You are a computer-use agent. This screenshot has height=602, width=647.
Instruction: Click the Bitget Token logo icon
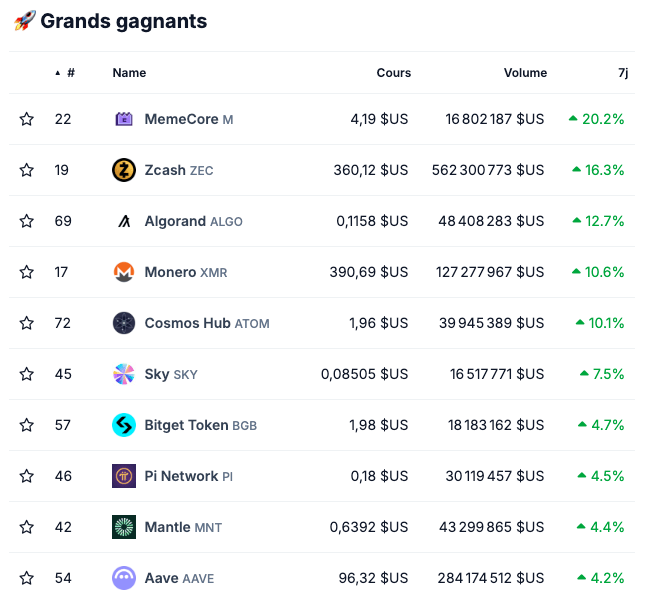[x=124, y=425]
